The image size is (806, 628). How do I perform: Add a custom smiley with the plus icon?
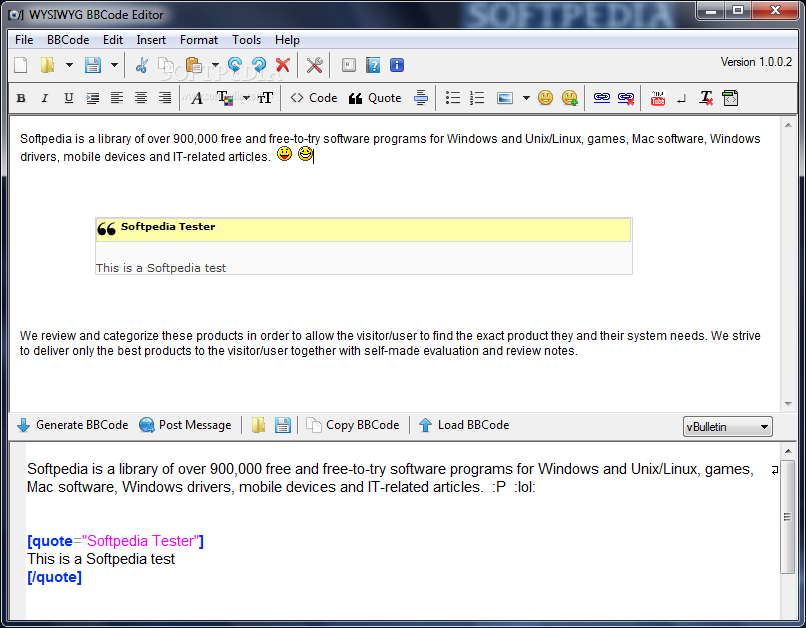(570, 98)
